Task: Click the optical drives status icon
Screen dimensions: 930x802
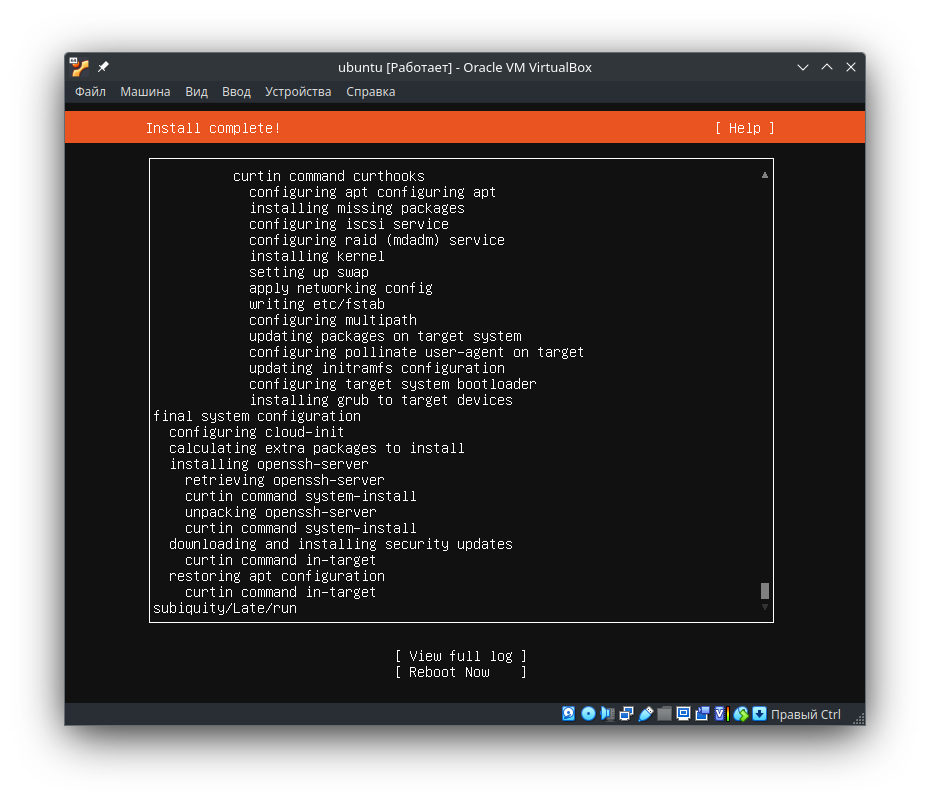Action: (588, 713)
